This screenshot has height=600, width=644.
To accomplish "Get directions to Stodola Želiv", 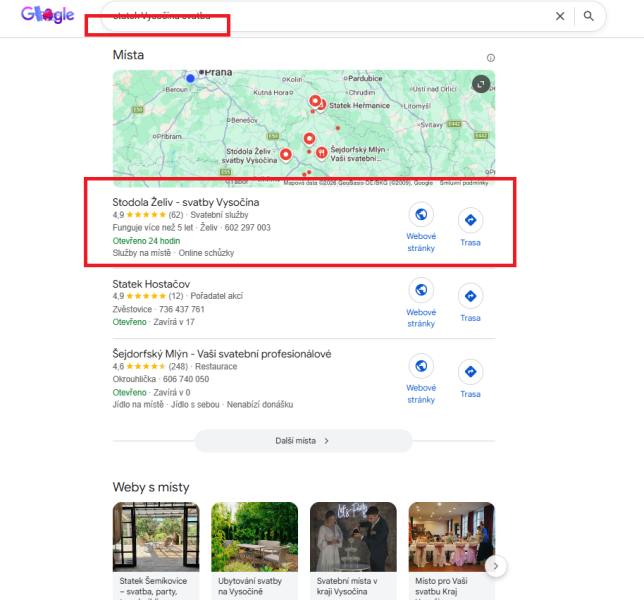I will (470, 220).
